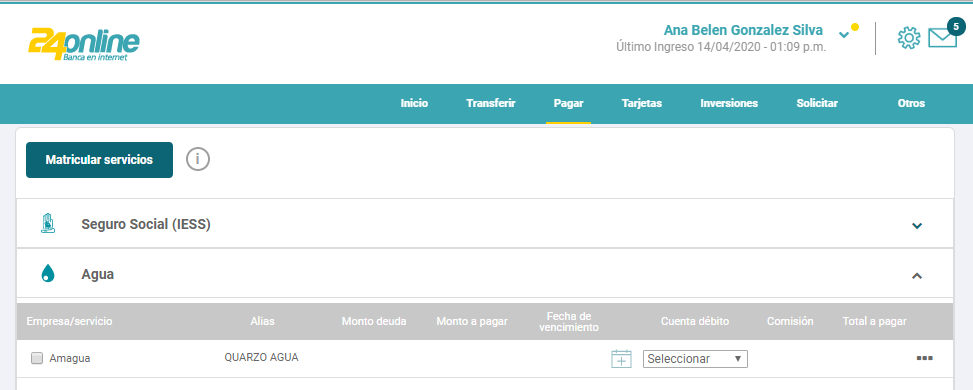Check the Amagua service checkbox
Image resolution: width=973 pixels, height=390 pixels.
pos(37,358)
